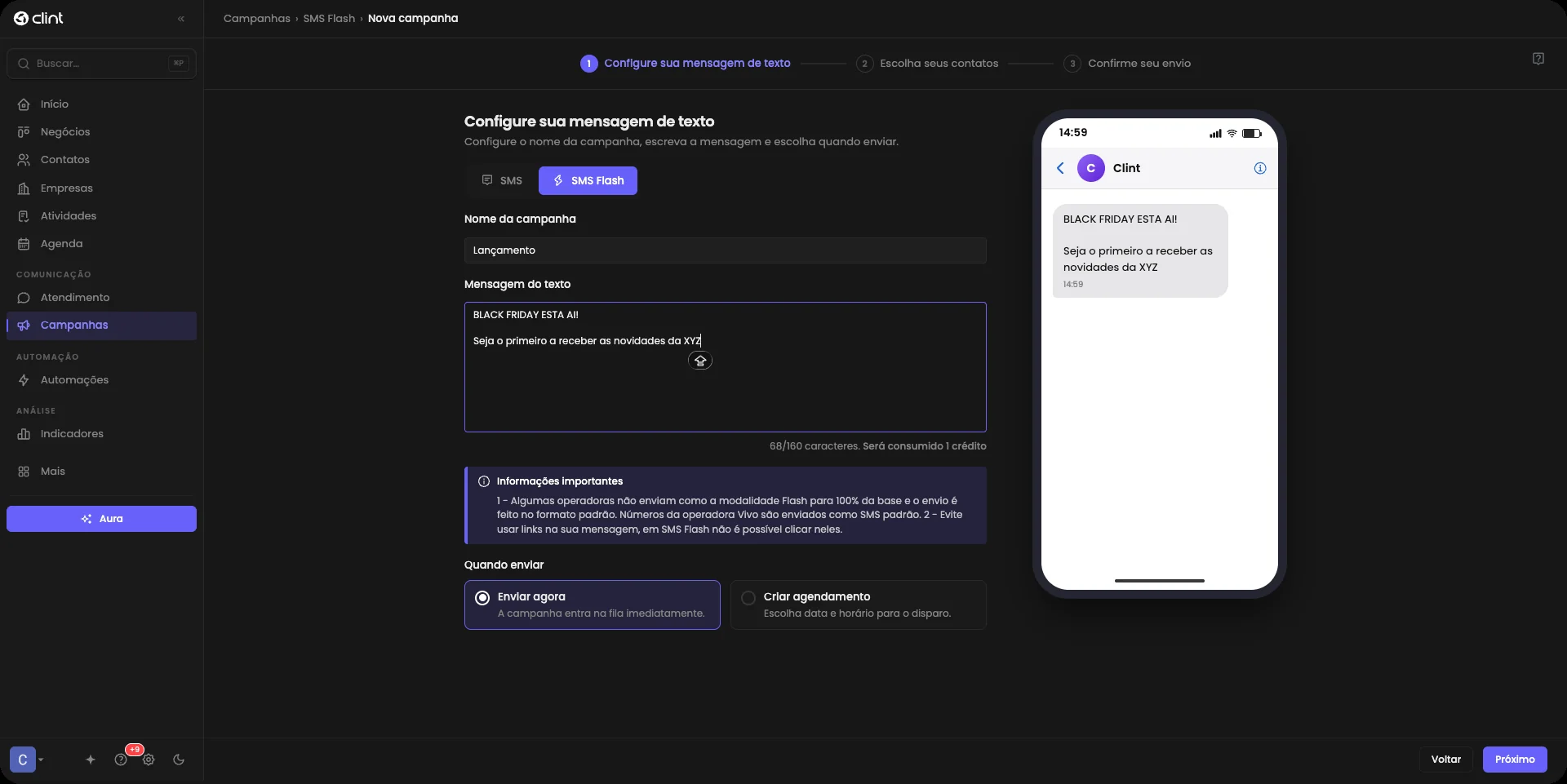Toggle dark mode with the moon icon
The width and height of the screenshot is (1567, 784).
[x=179, y=760]
